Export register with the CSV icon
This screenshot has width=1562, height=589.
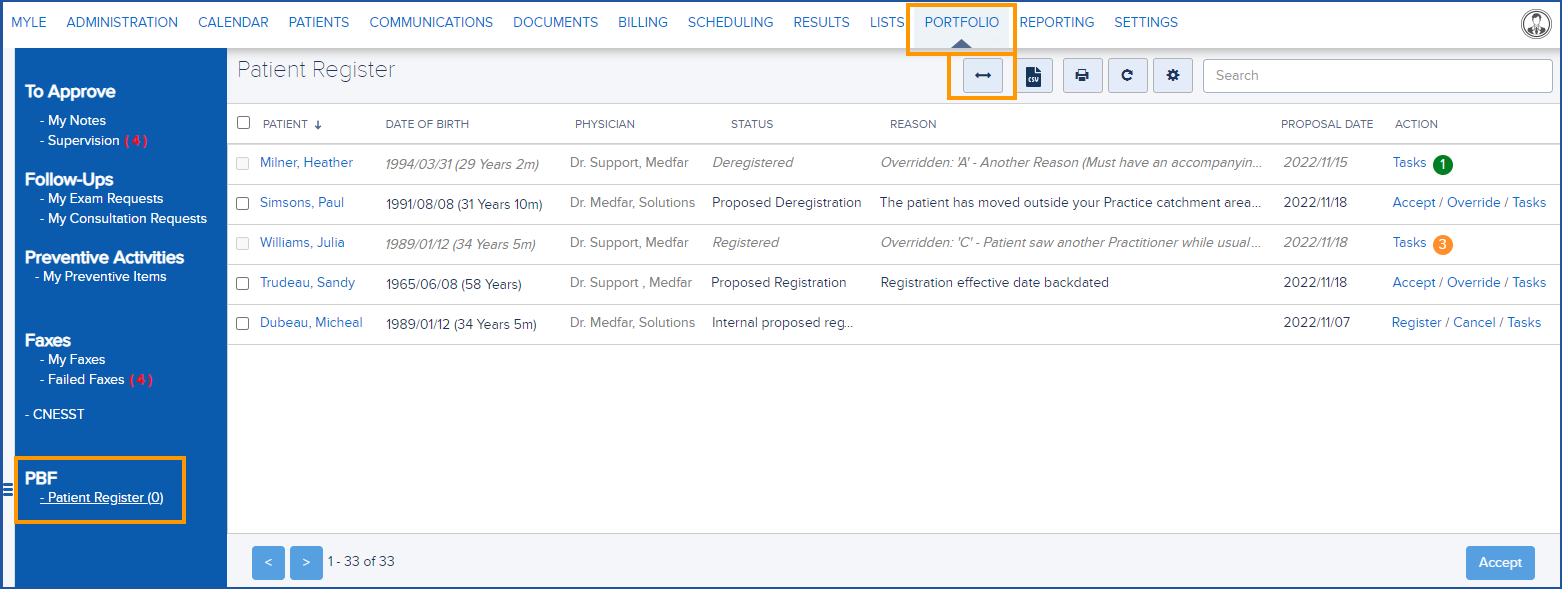1034,76
